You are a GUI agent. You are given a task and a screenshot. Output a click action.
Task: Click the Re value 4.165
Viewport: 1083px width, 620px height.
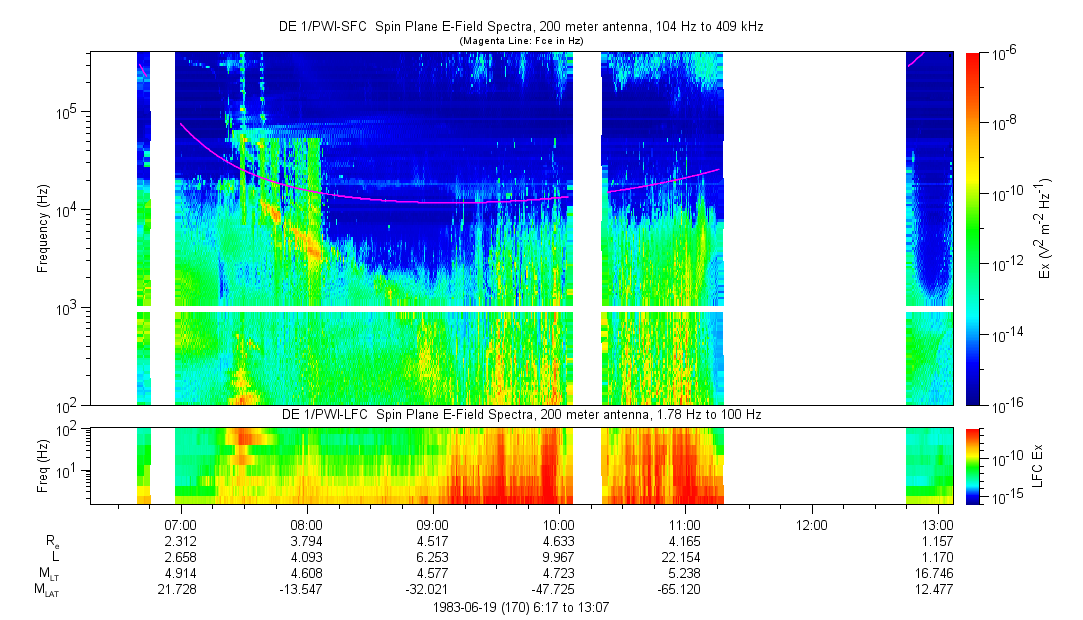click(685, 541)
